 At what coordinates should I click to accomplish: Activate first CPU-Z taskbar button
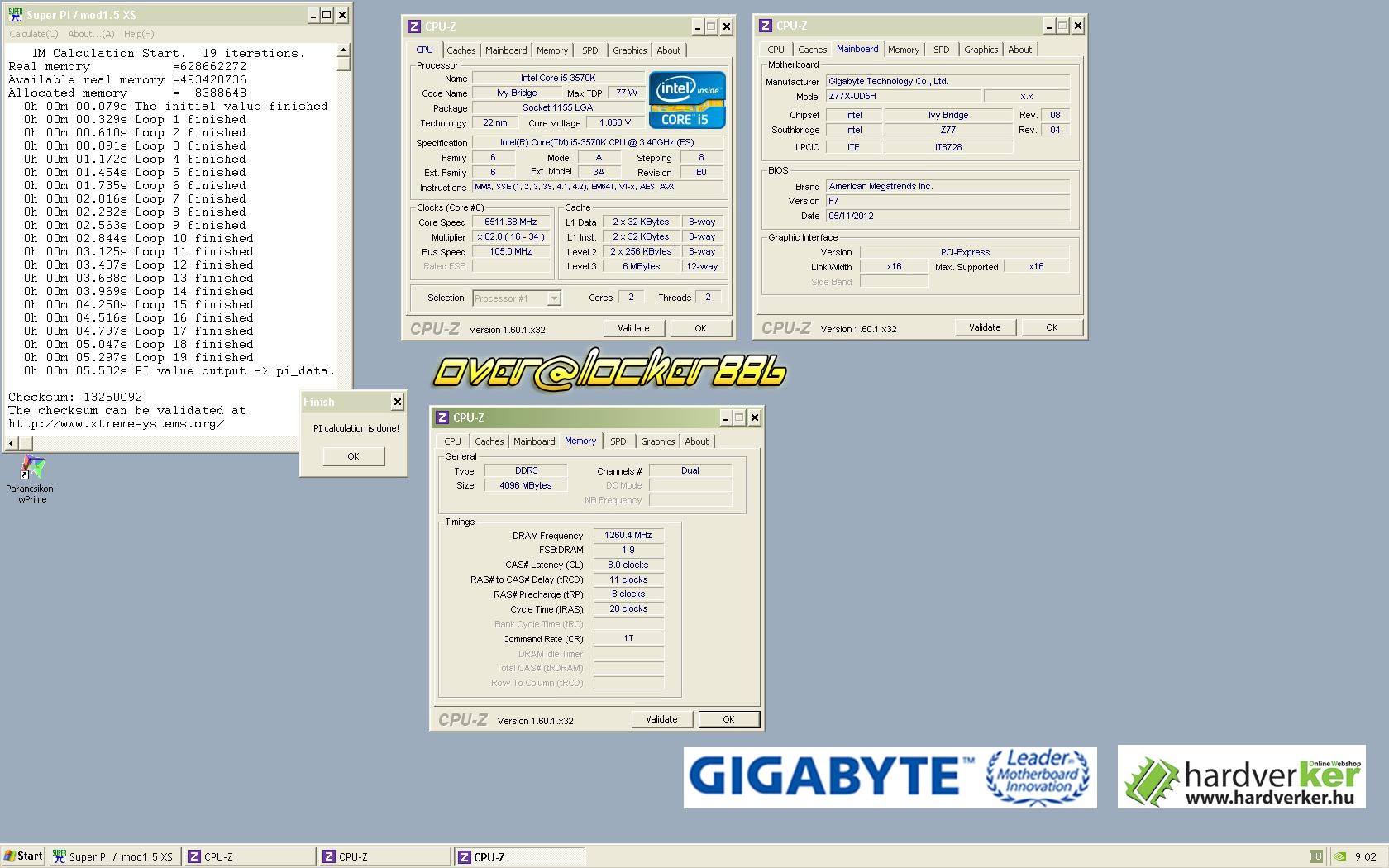click(249, 856)
